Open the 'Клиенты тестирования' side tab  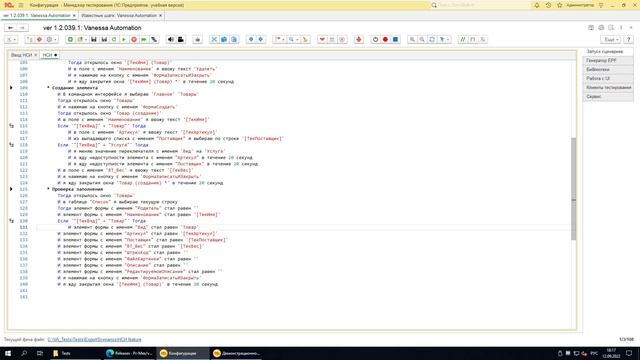[x=608, y=88]
